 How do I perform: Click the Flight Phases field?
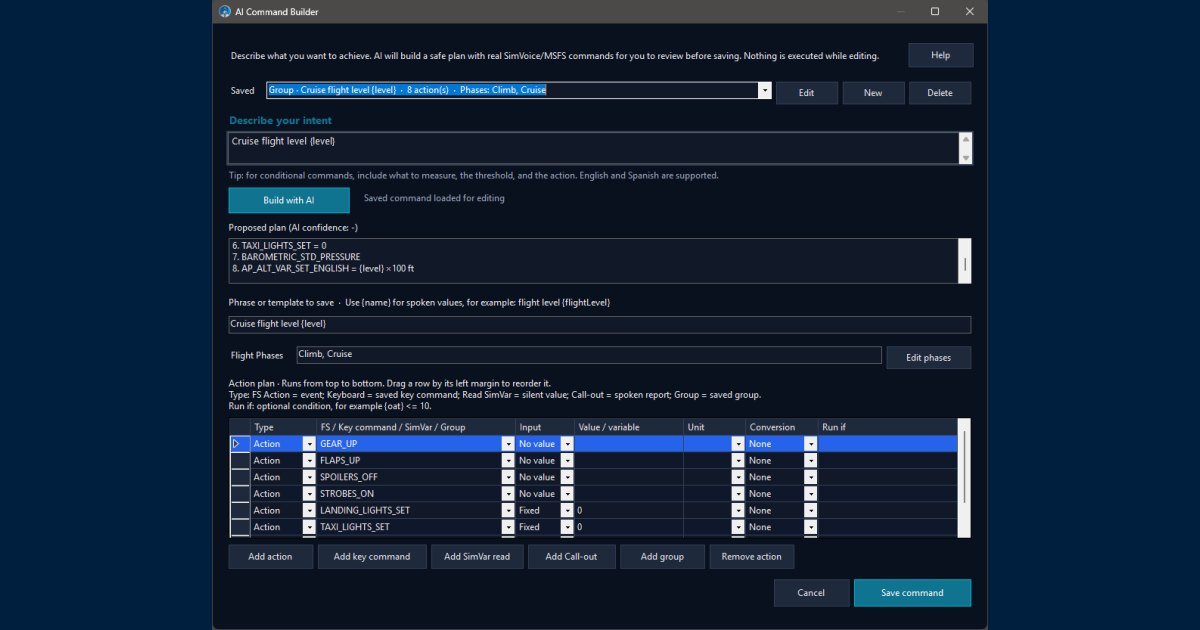[589, 355]
